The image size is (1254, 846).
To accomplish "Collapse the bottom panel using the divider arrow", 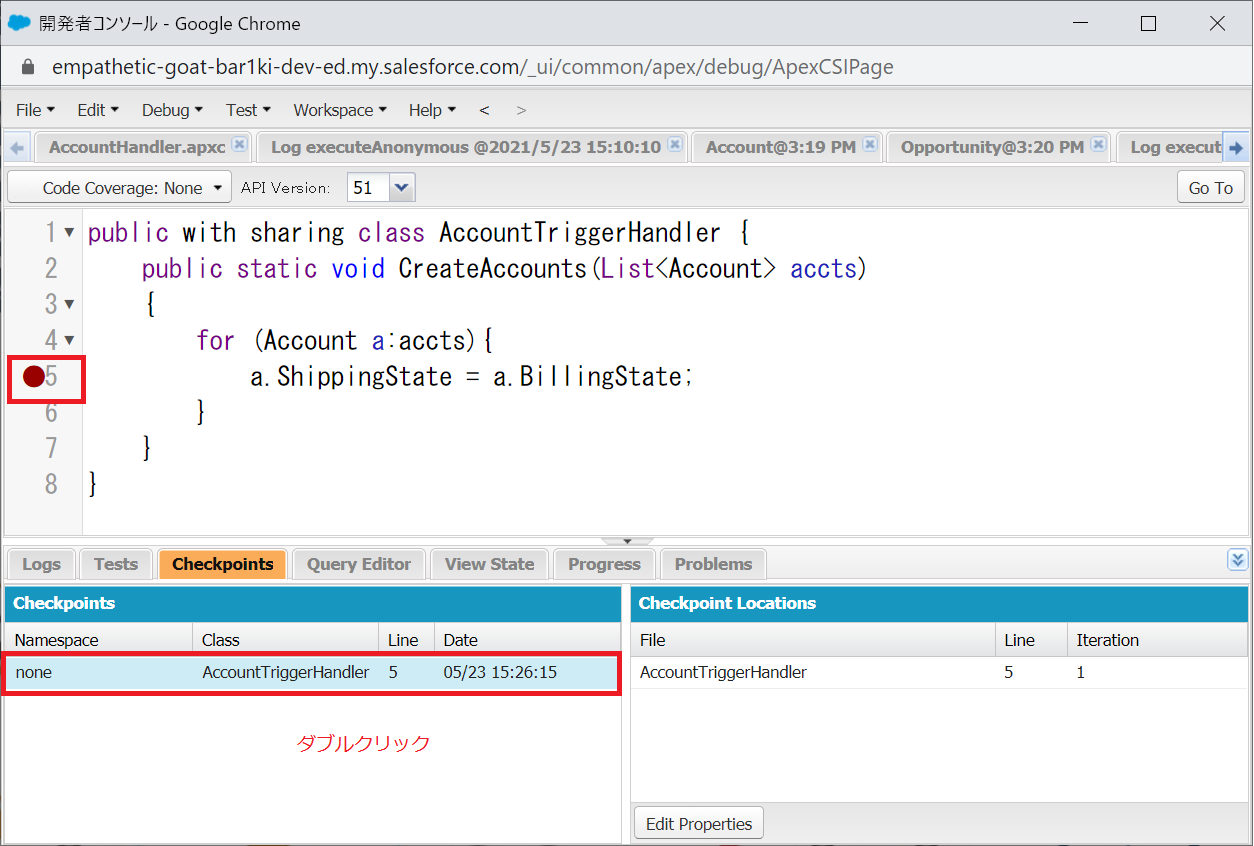I will (x=627, y=541).
